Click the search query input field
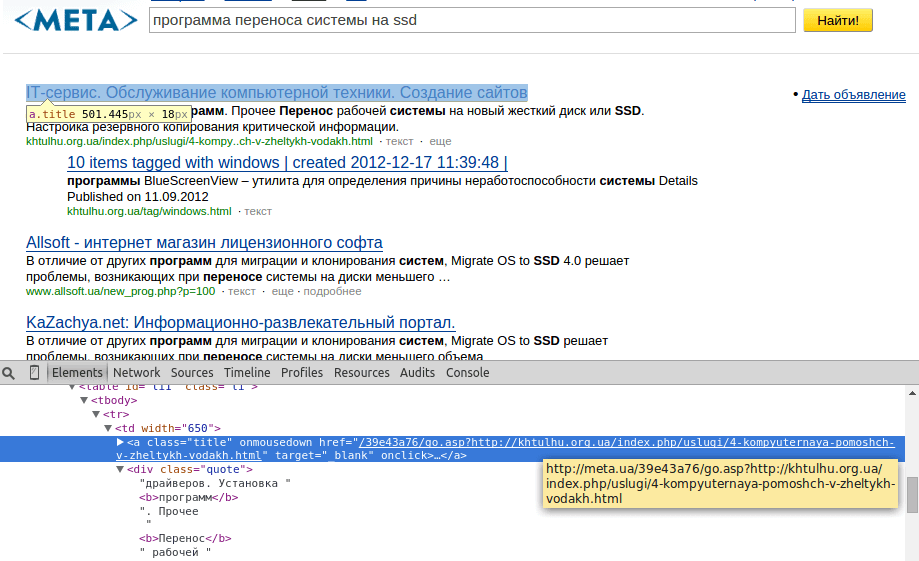 coord(472,21)
